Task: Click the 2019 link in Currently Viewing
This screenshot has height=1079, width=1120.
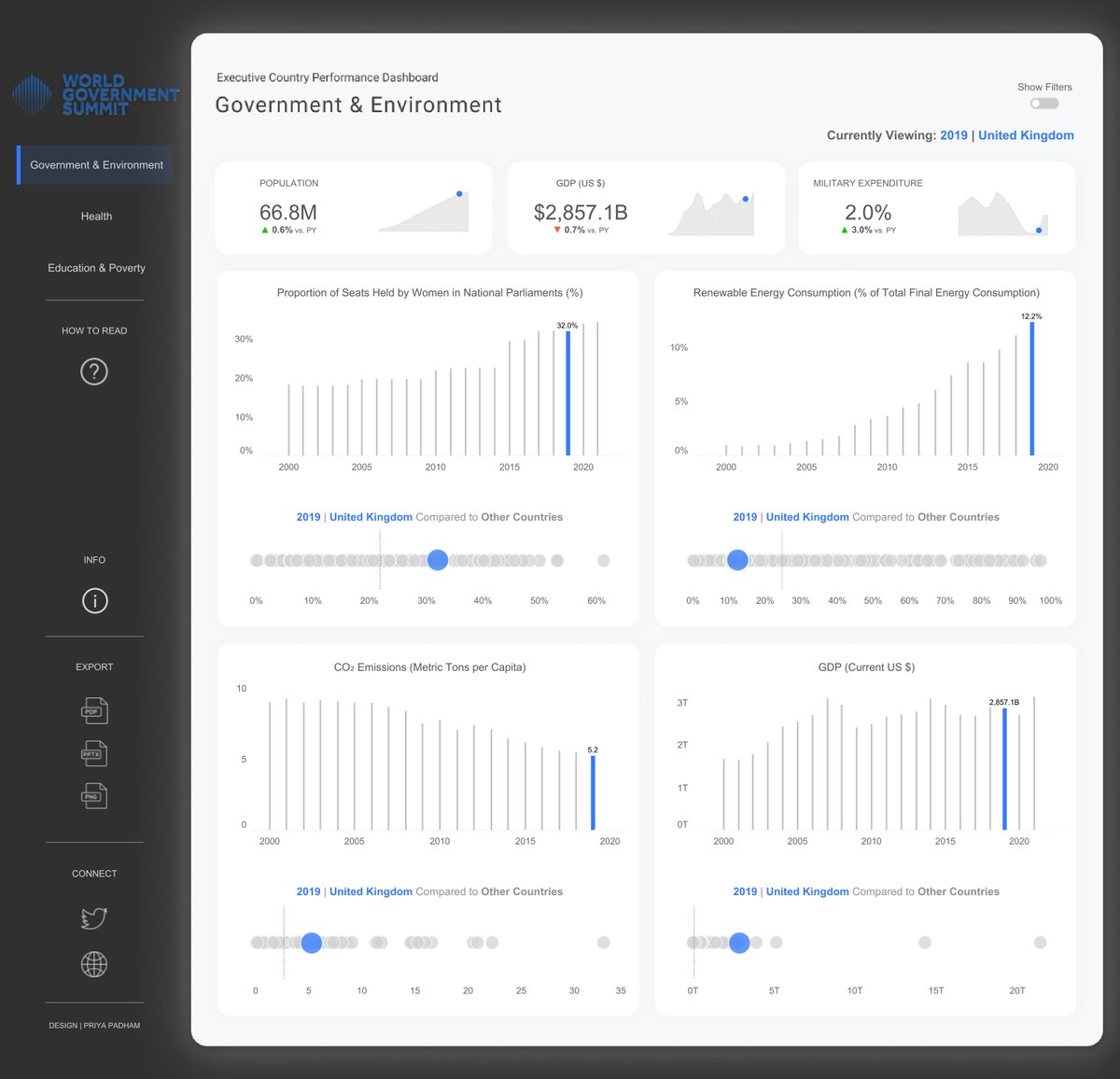Action: click(953, 135)
